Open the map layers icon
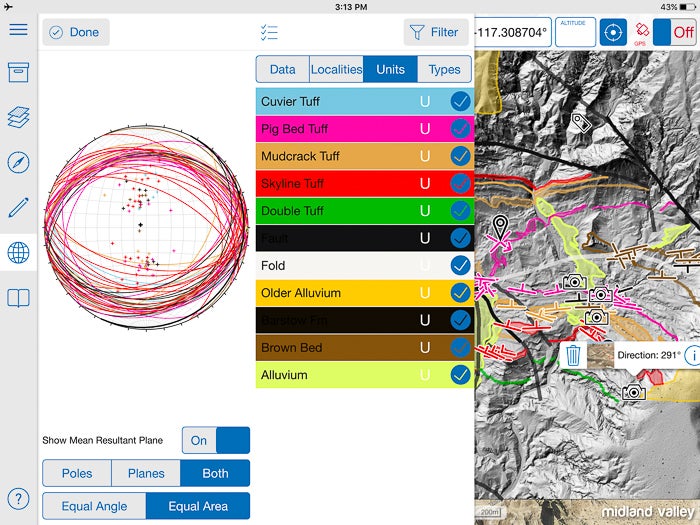Image resolution: width=700 pixels, height=525 pixels. pos(18,117)
